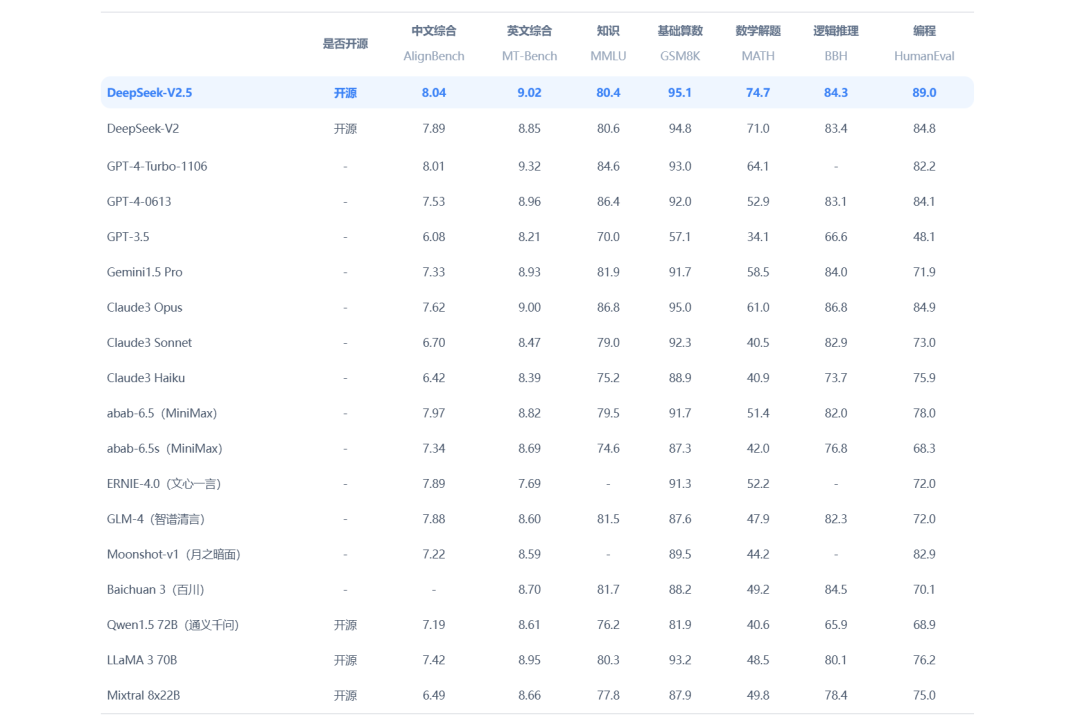This screenshot has height=722, width=1080.
Task: Select Mixtral 8x22B row name
Action: pos(143,694)
